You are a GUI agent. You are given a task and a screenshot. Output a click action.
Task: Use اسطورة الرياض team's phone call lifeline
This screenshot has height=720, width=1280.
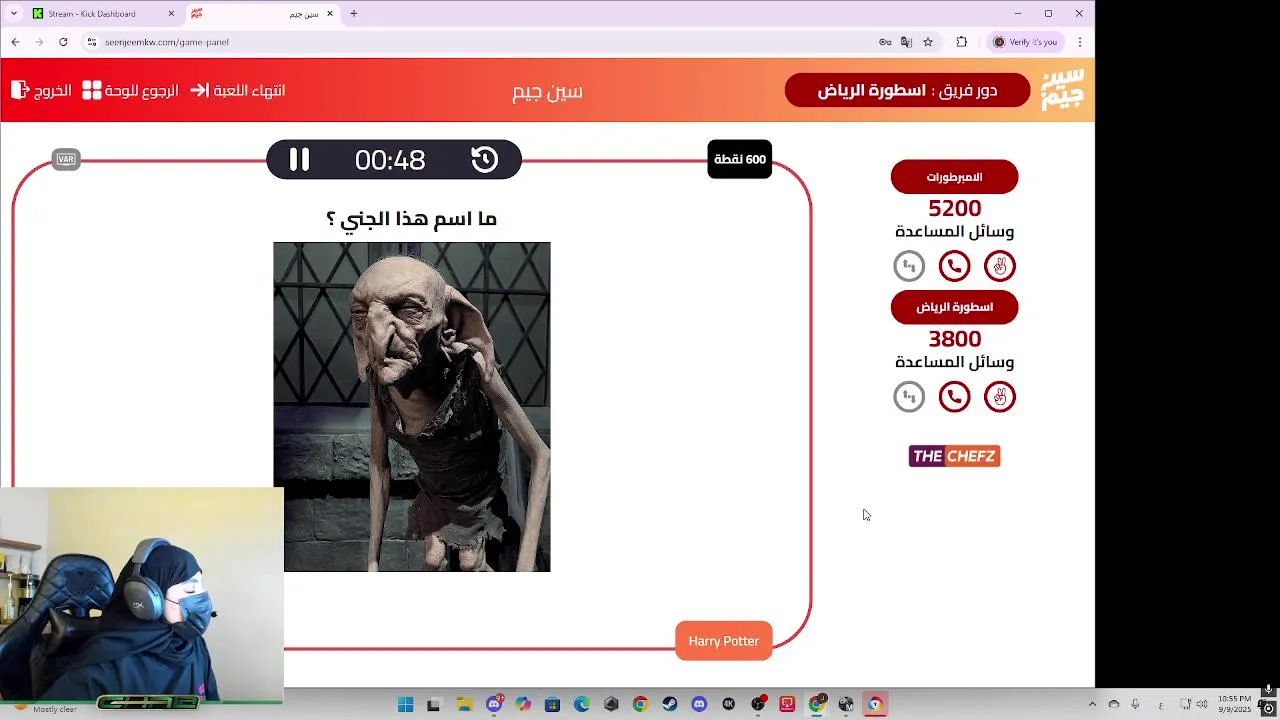pos(954,397)
